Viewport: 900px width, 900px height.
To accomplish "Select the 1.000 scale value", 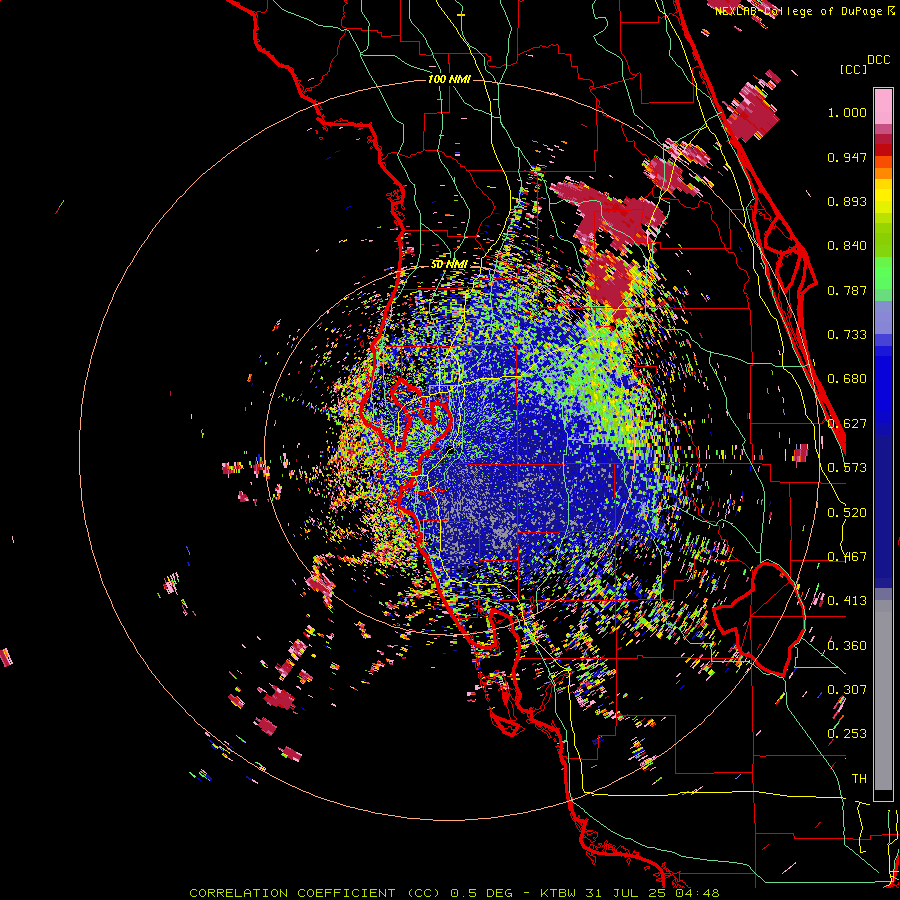I will point(847,112).
